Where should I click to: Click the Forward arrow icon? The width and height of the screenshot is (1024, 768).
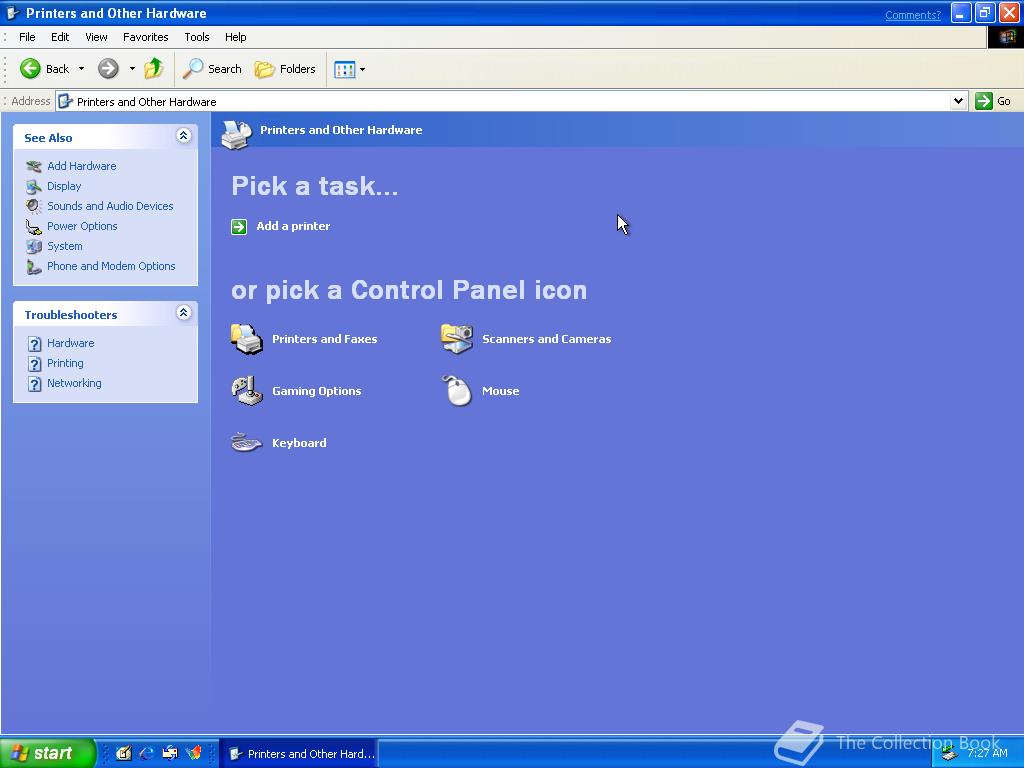(x=108, y=69)
